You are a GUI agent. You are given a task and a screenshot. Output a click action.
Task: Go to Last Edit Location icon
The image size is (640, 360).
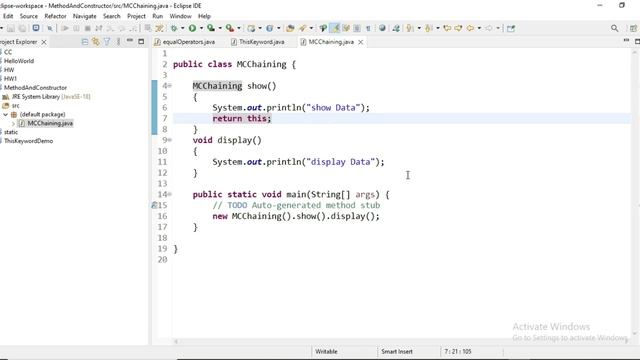click(x=447, y=28)
